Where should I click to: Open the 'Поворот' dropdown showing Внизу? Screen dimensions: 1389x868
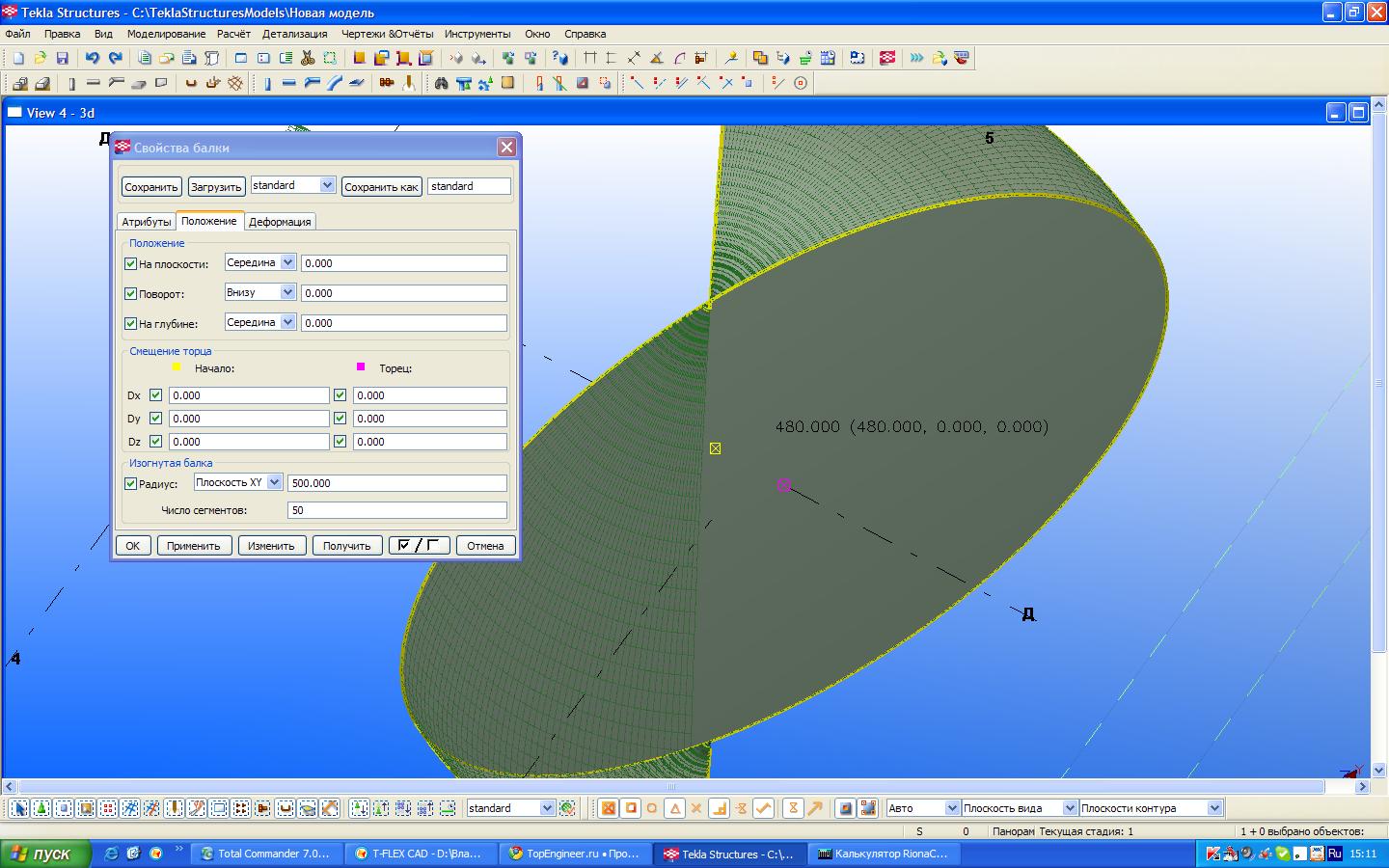[287, 292]
